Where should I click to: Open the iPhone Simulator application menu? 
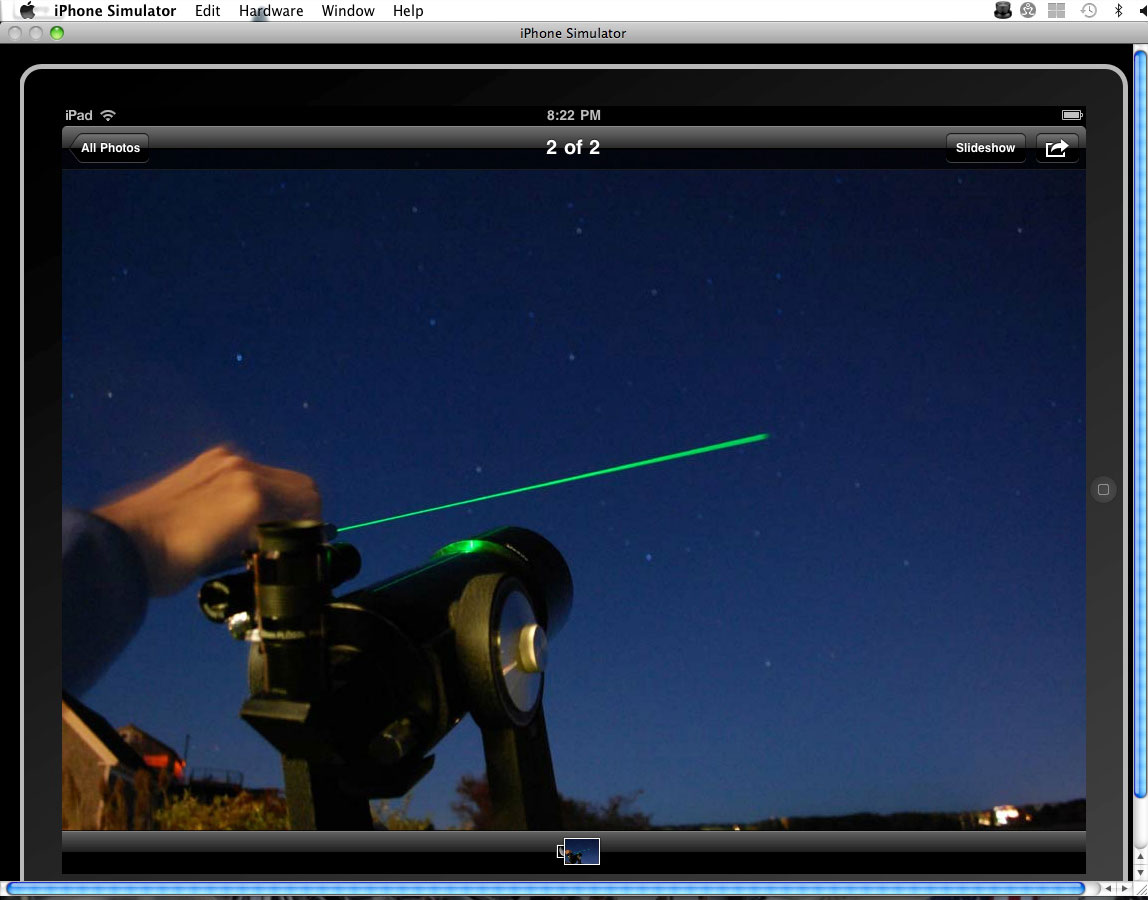115,11
